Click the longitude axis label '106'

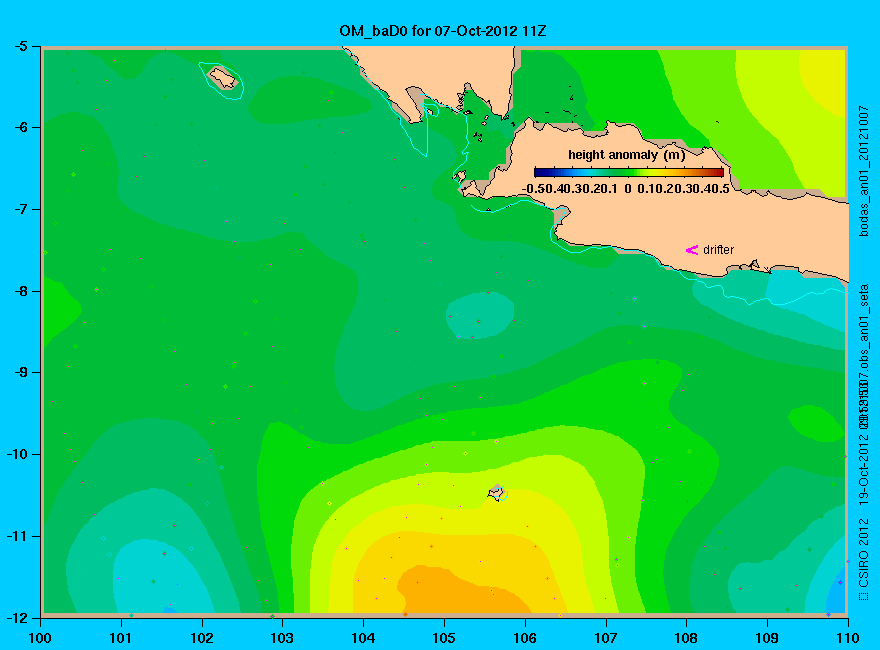[525, 638]
